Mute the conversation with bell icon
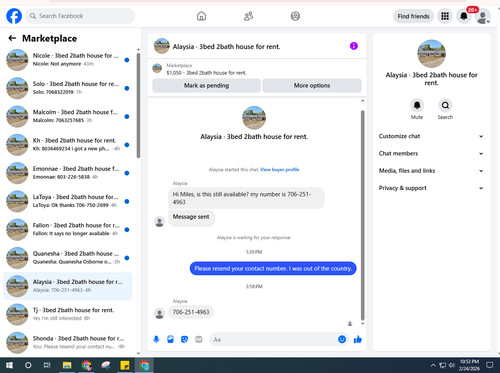The width and height of the screenshot is (500, 373). 417,105
